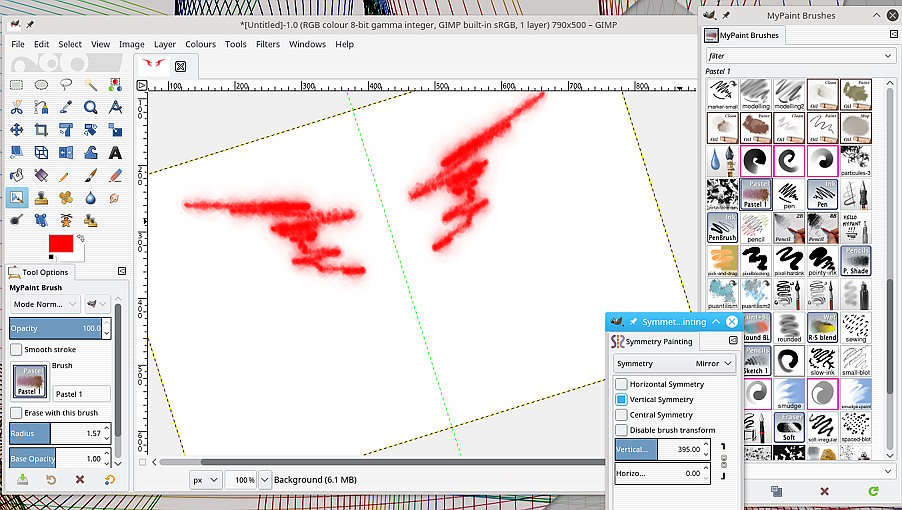The height and width of the screenshot is (510, 902).
Task: Toggle Smooth stroke option
Action: point(16,350)
